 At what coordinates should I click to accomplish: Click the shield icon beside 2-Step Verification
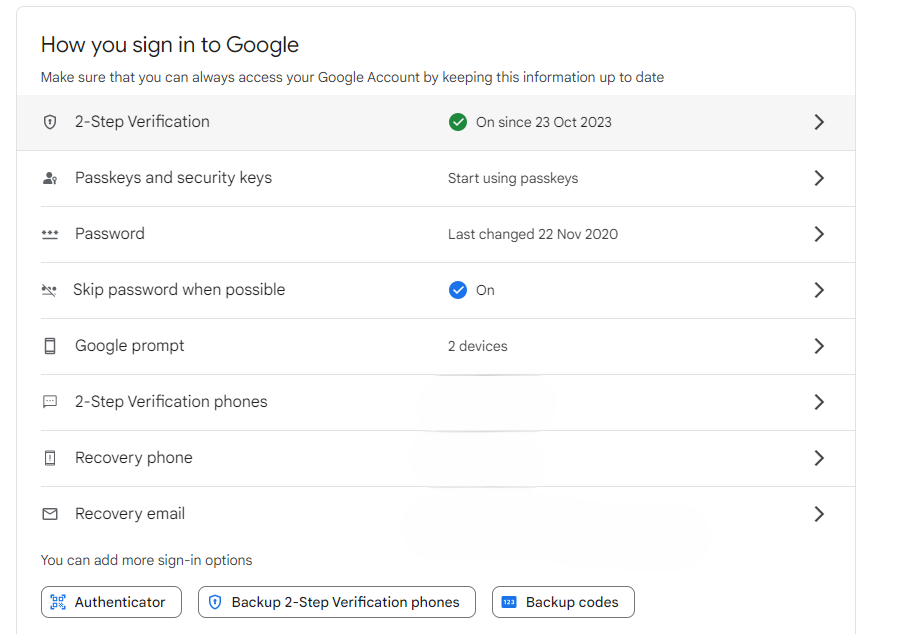50,122
